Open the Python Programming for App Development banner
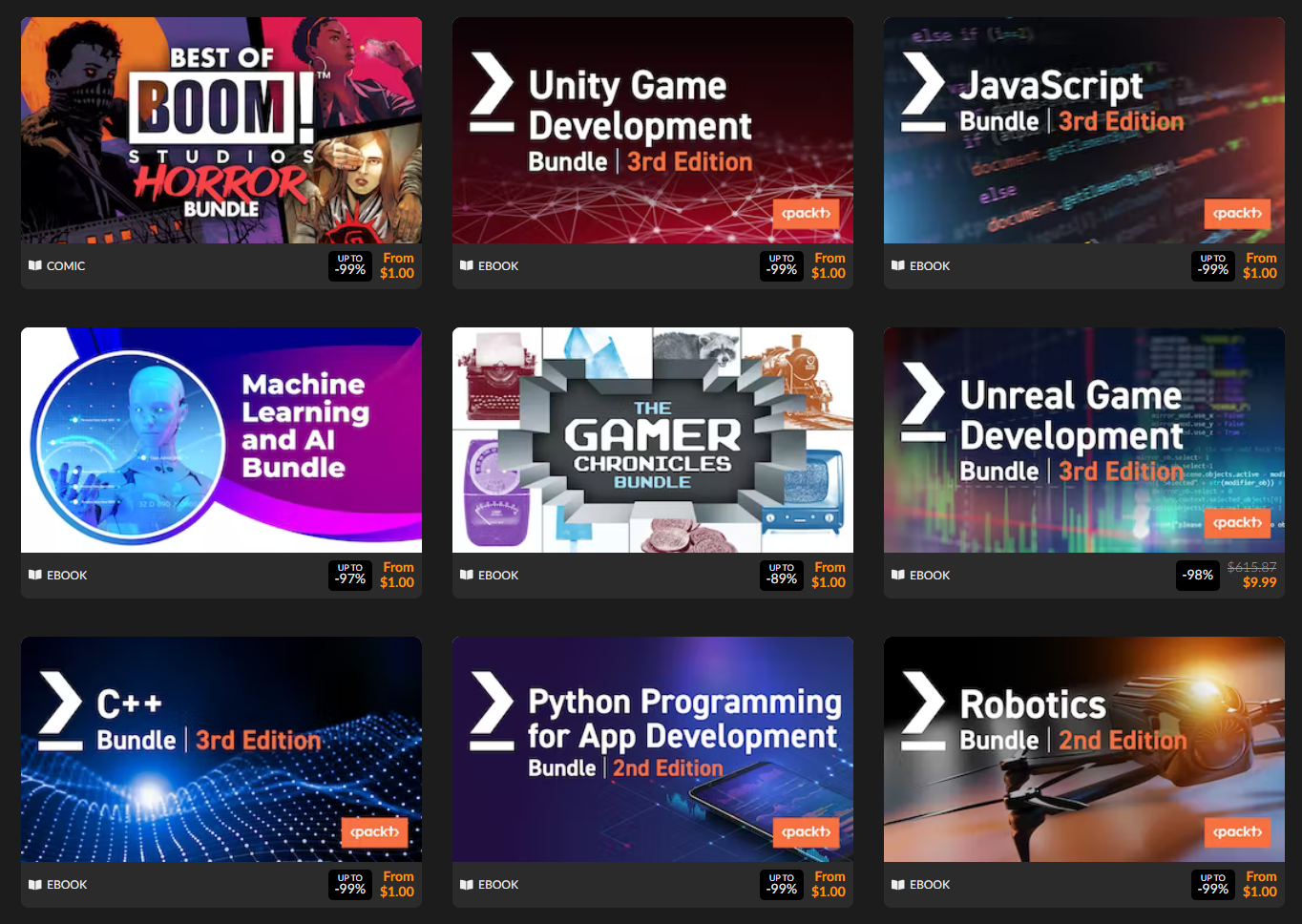The width and height of the screenshot is (1302, 924). pyautogui.click(x=653, y=749)
